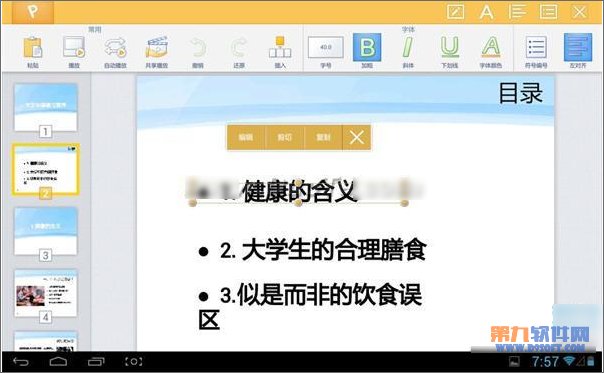The height and width of the screenshot is (373, 604).
Task: Tap Android Home navigation button
Action: point(58,361)
